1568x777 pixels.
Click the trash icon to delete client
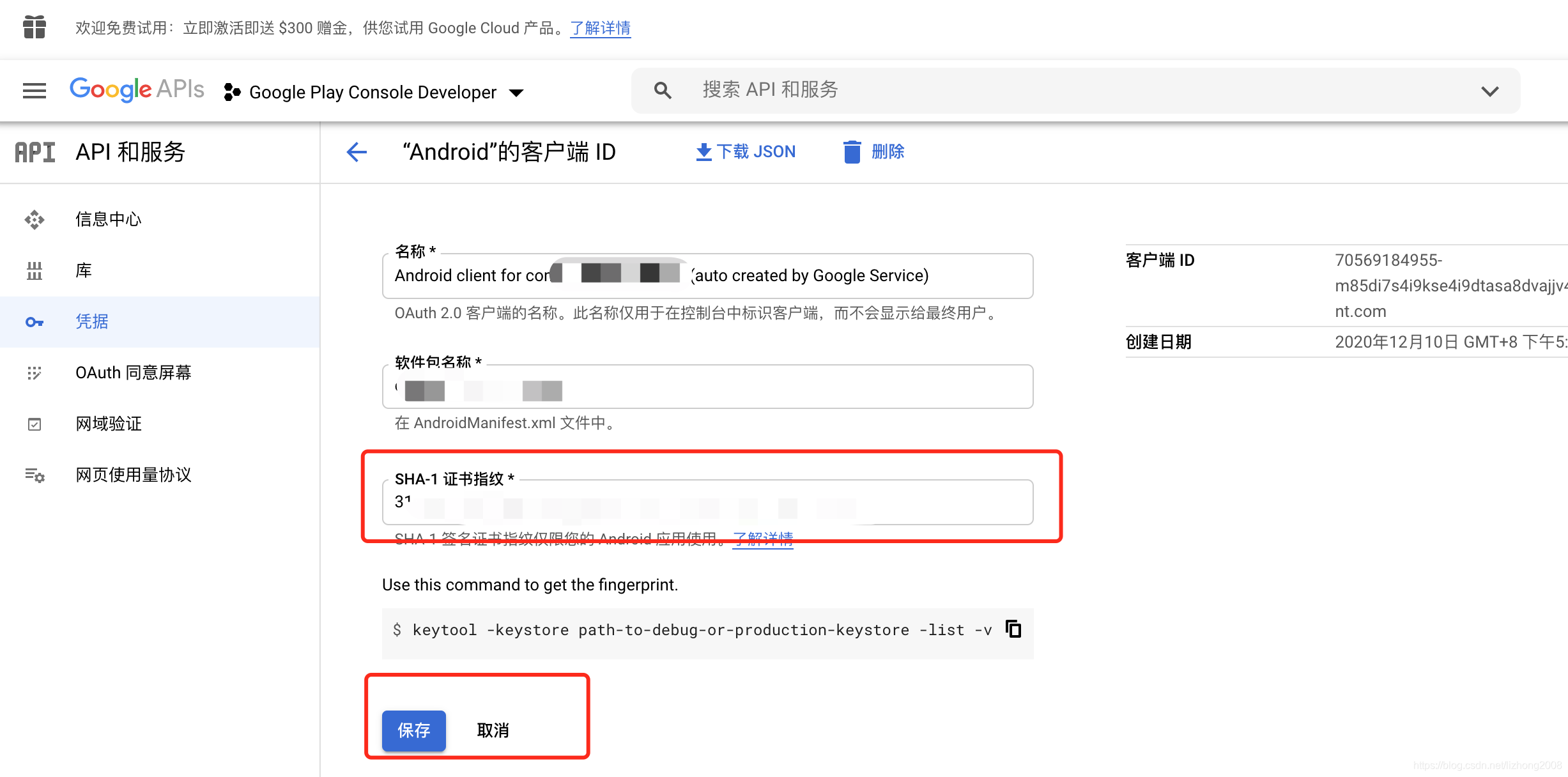coord(852,152)
